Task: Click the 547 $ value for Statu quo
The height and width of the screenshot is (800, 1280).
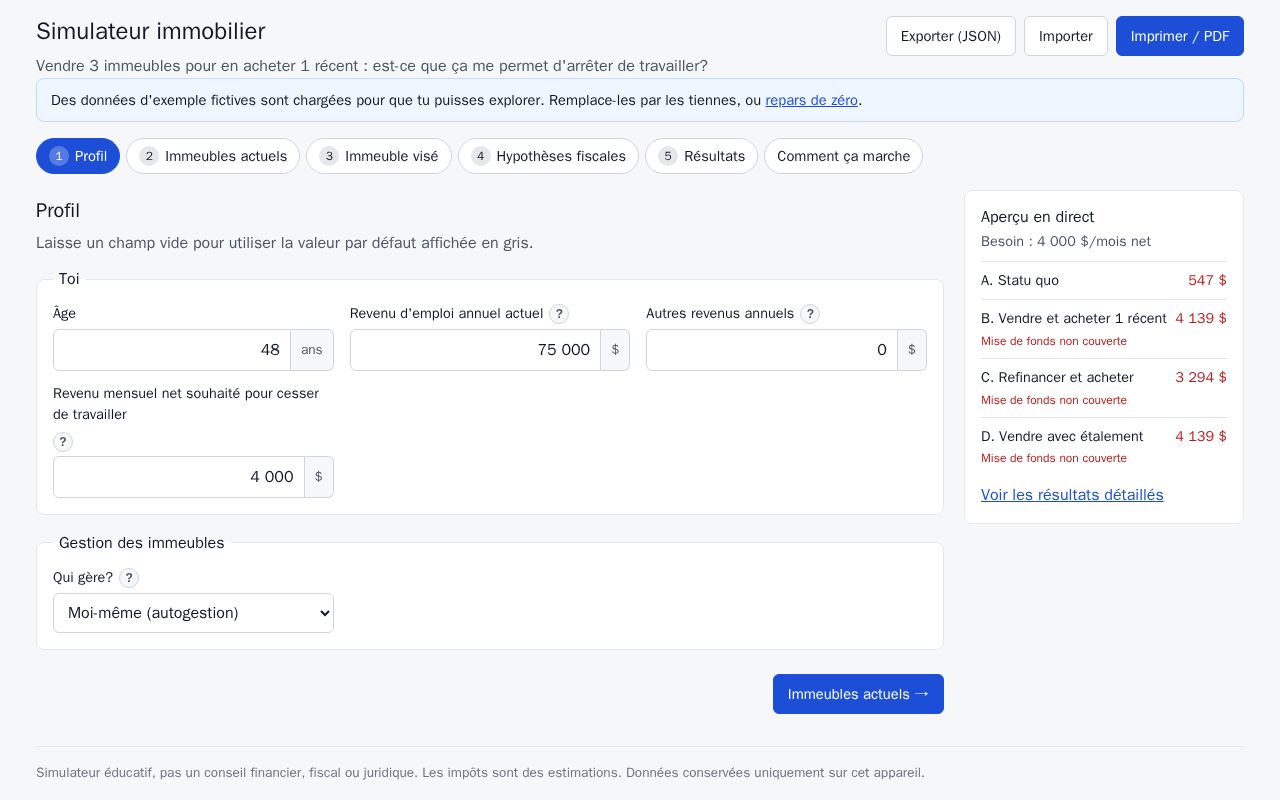Action: [1207, 281]
